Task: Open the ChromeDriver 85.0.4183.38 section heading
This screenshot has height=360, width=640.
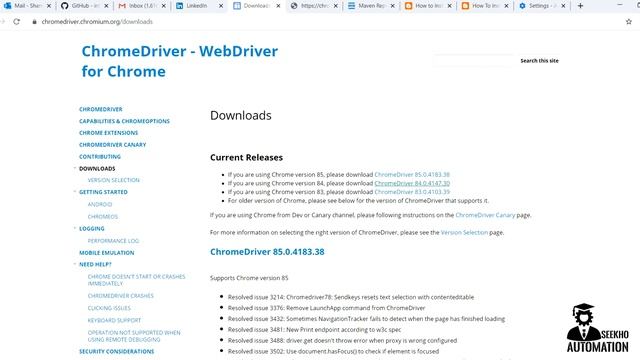Action: [x=267, y=252]
